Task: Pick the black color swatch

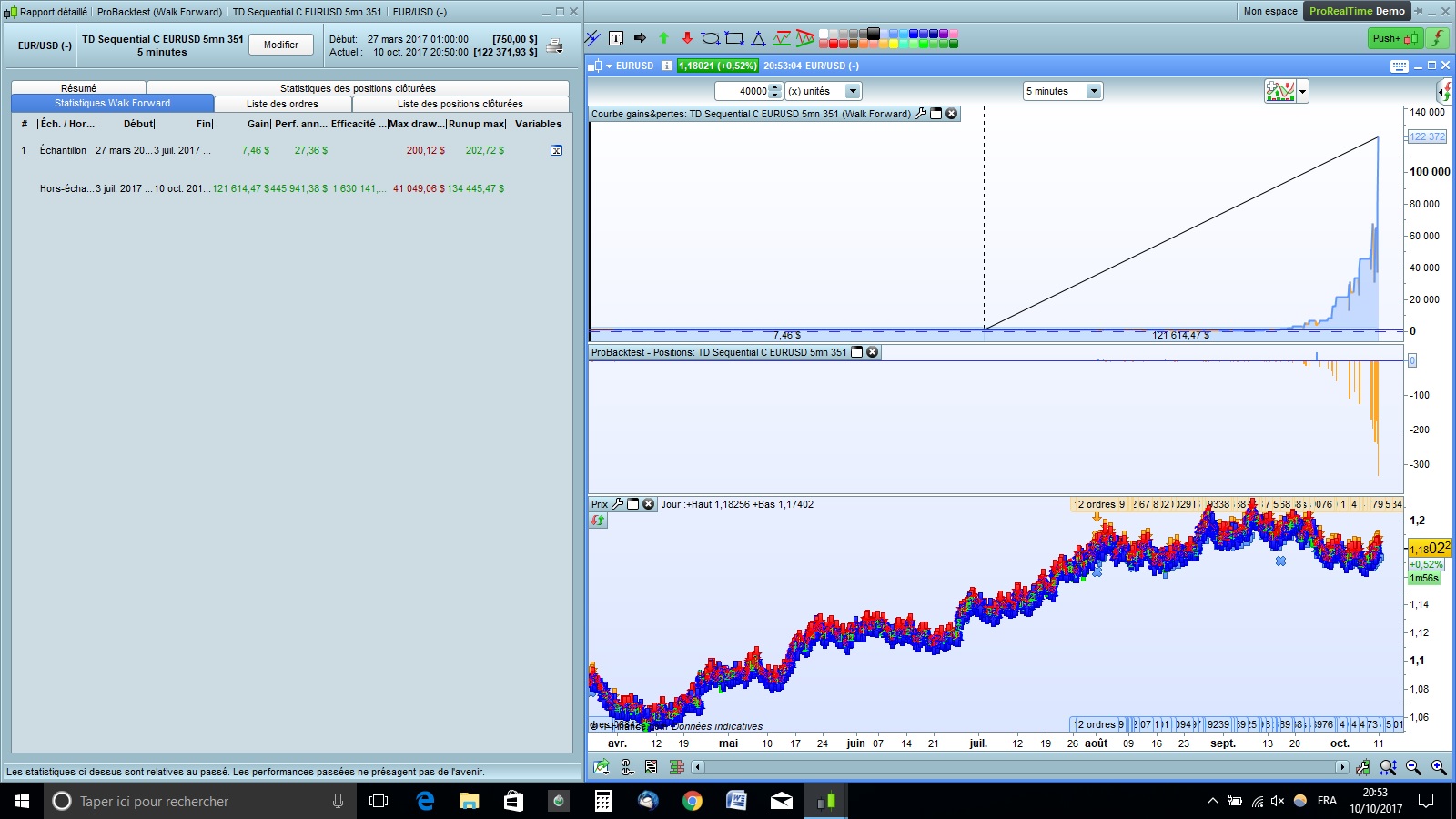Action: coord(874,34)
